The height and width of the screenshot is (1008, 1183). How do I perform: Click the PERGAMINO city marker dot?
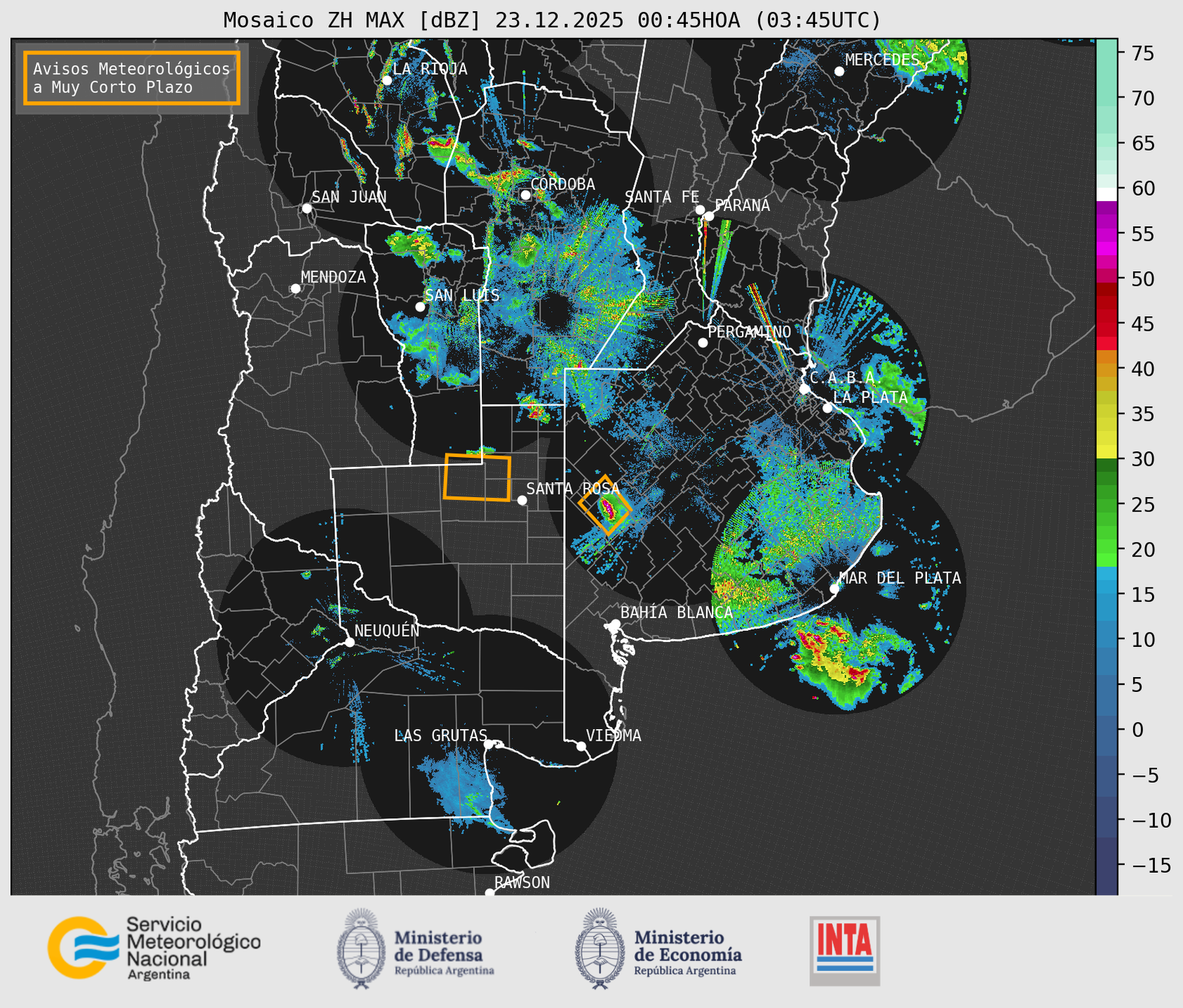click(703, 343)
